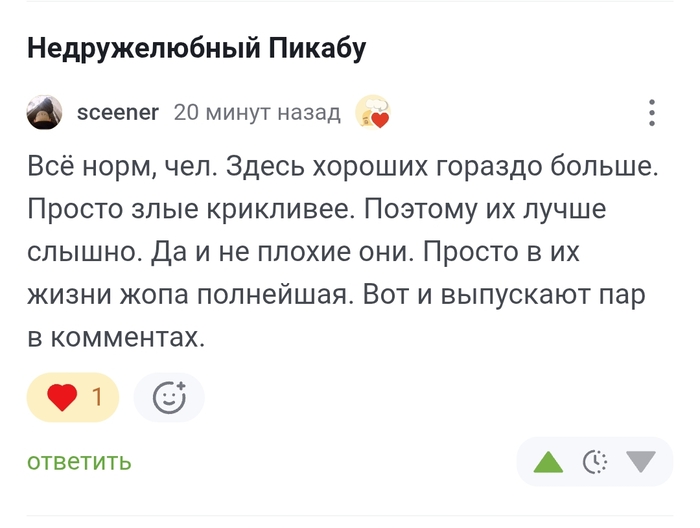Click the red heart reaction emoji
700x528 pixels.
click(x=63, y=398)
